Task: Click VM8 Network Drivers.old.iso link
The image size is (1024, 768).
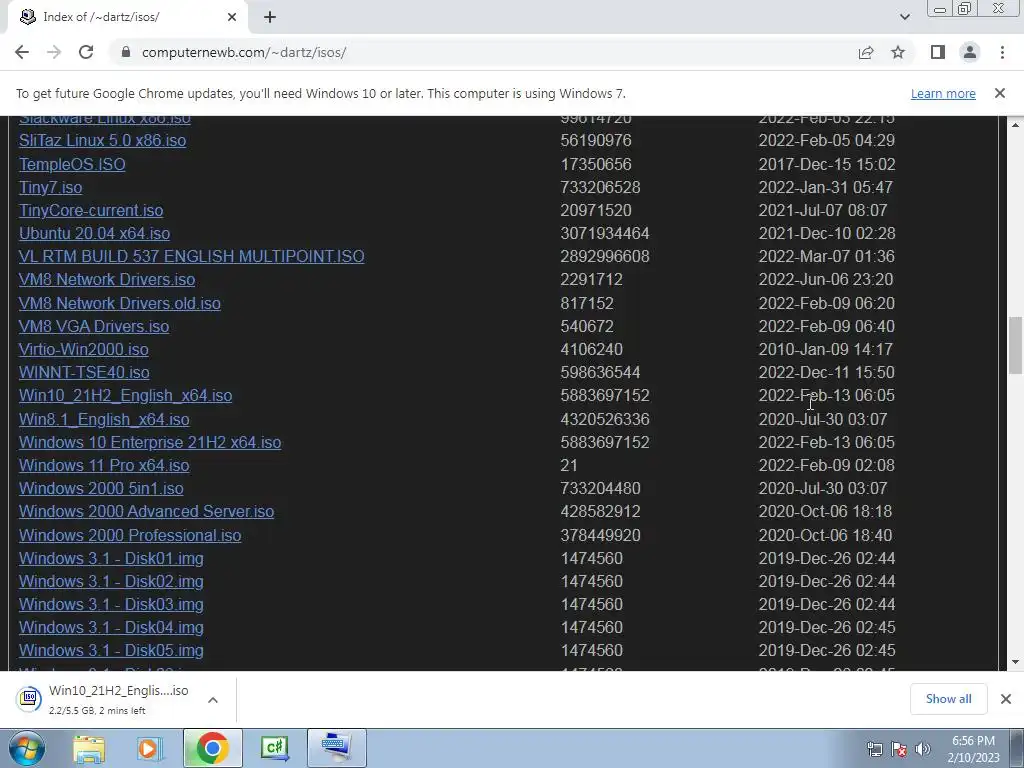Action: [120, 303]
